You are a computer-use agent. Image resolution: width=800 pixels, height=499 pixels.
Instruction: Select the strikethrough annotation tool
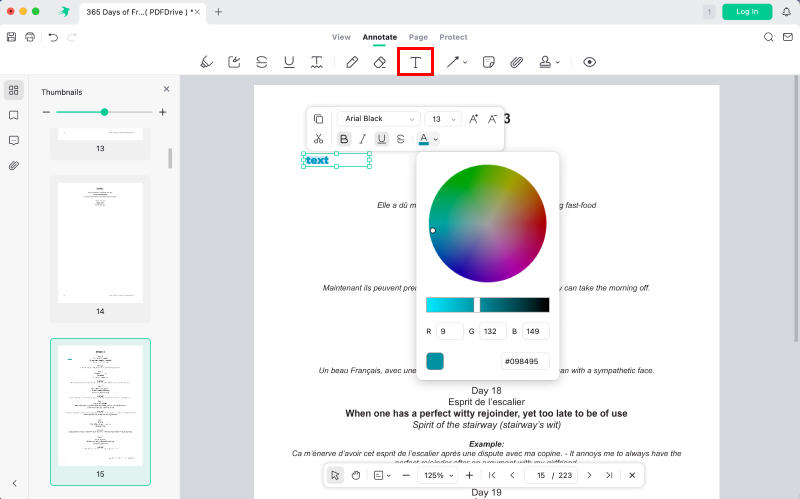262,62
